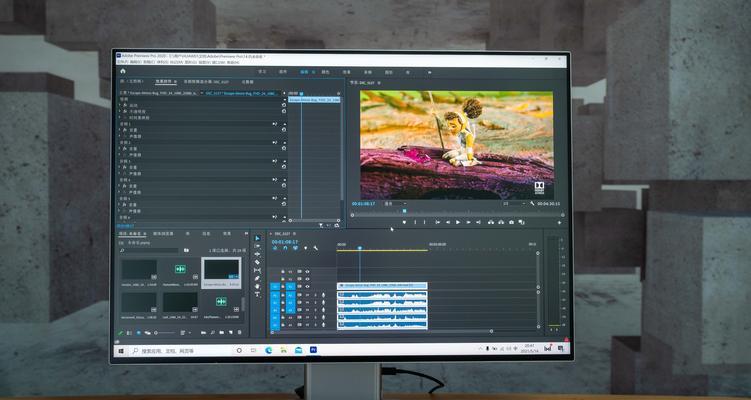
Task: Select the Razor tool
Action: pyautogui.click(x=257, y=262)
